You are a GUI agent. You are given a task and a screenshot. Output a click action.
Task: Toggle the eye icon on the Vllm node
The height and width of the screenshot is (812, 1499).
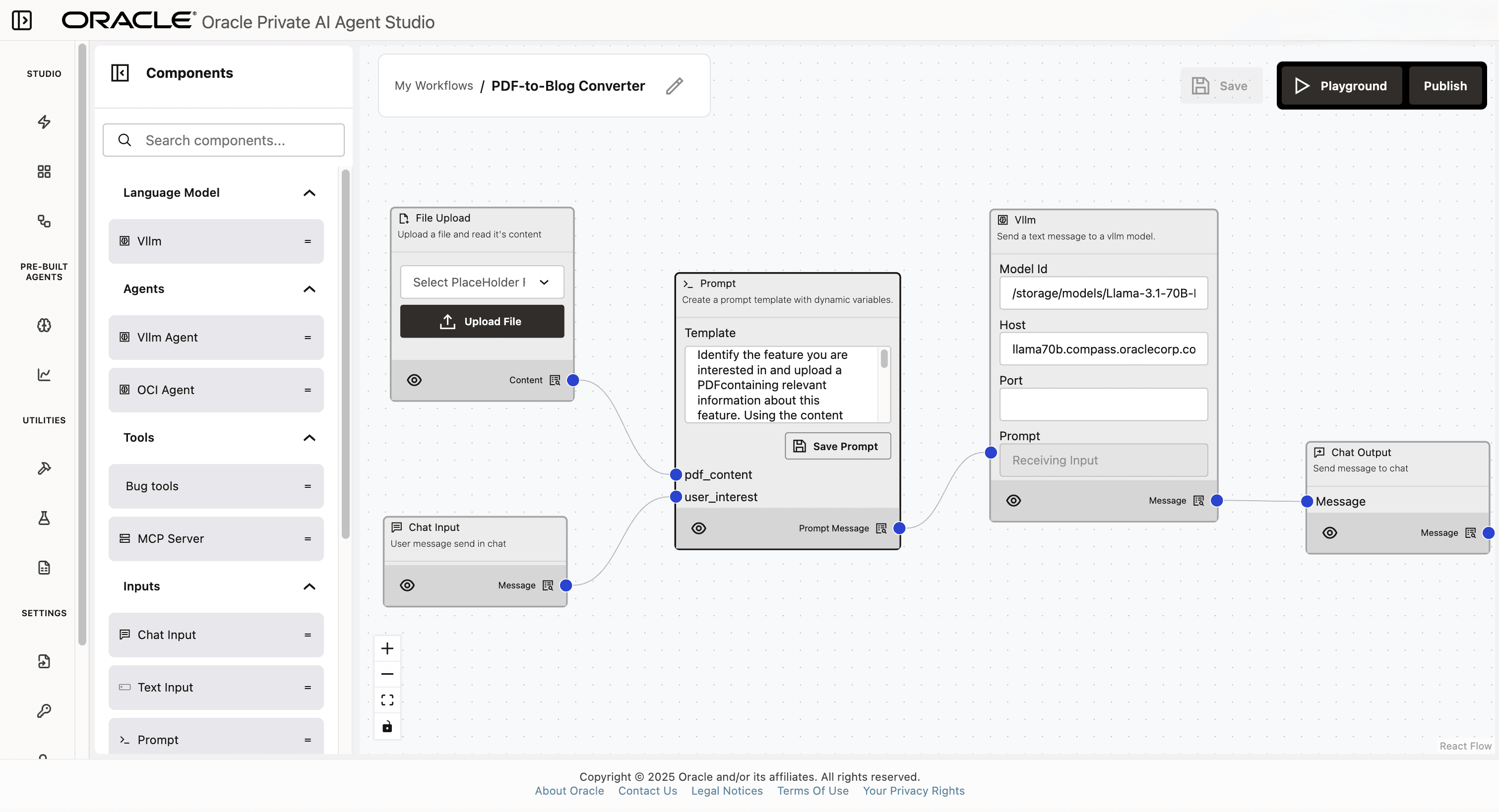pos(1014,500)
